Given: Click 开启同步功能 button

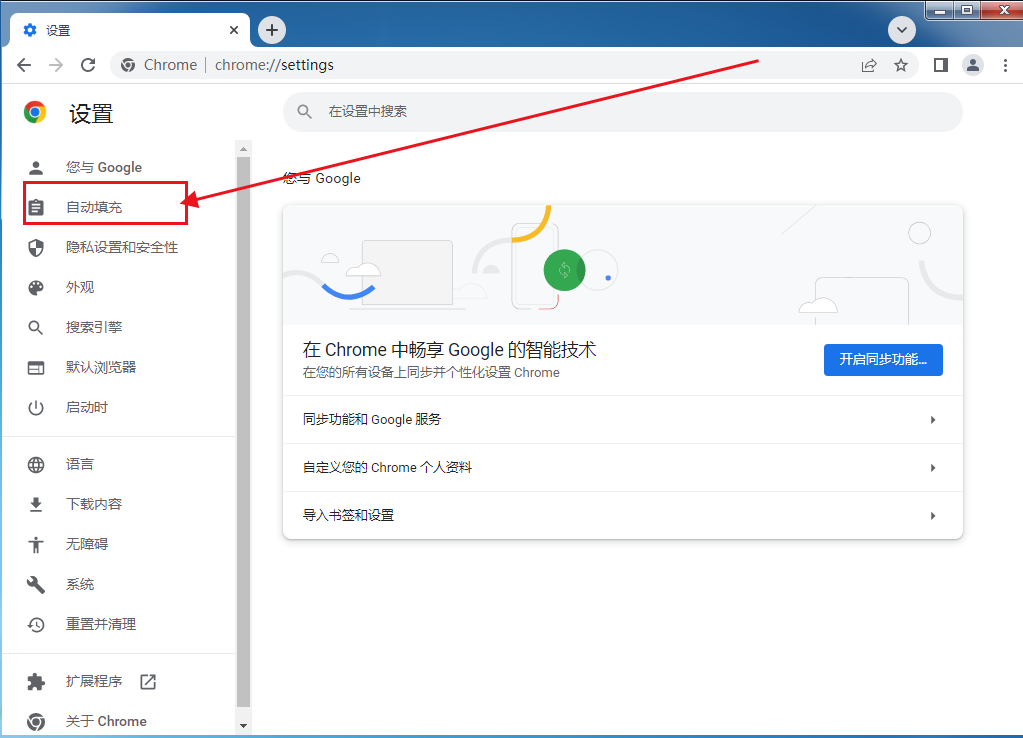Looking at the screenshot, I should [883, 360].
